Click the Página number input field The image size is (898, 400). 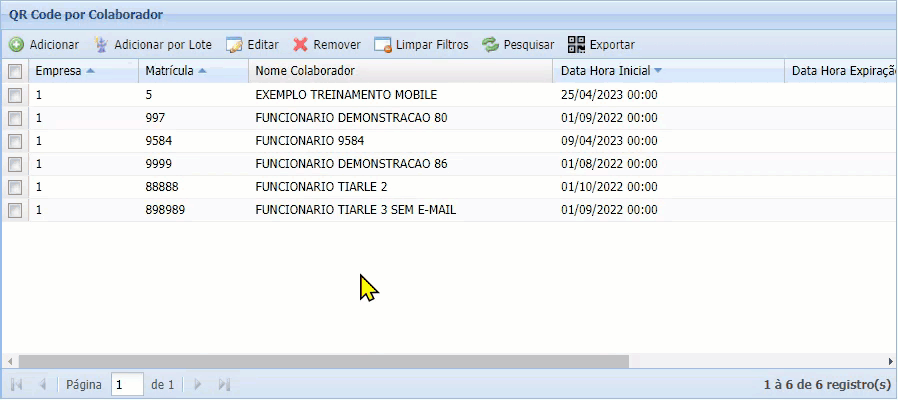coord(127,384)
